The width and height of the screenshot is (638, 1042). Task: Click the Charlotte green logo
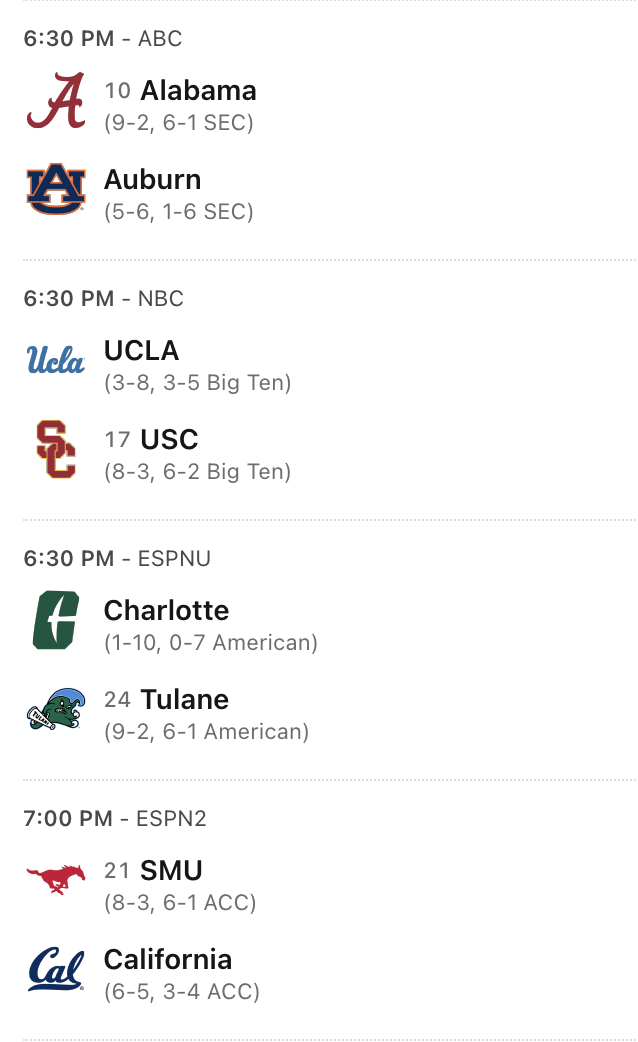(x=56, y=620)
